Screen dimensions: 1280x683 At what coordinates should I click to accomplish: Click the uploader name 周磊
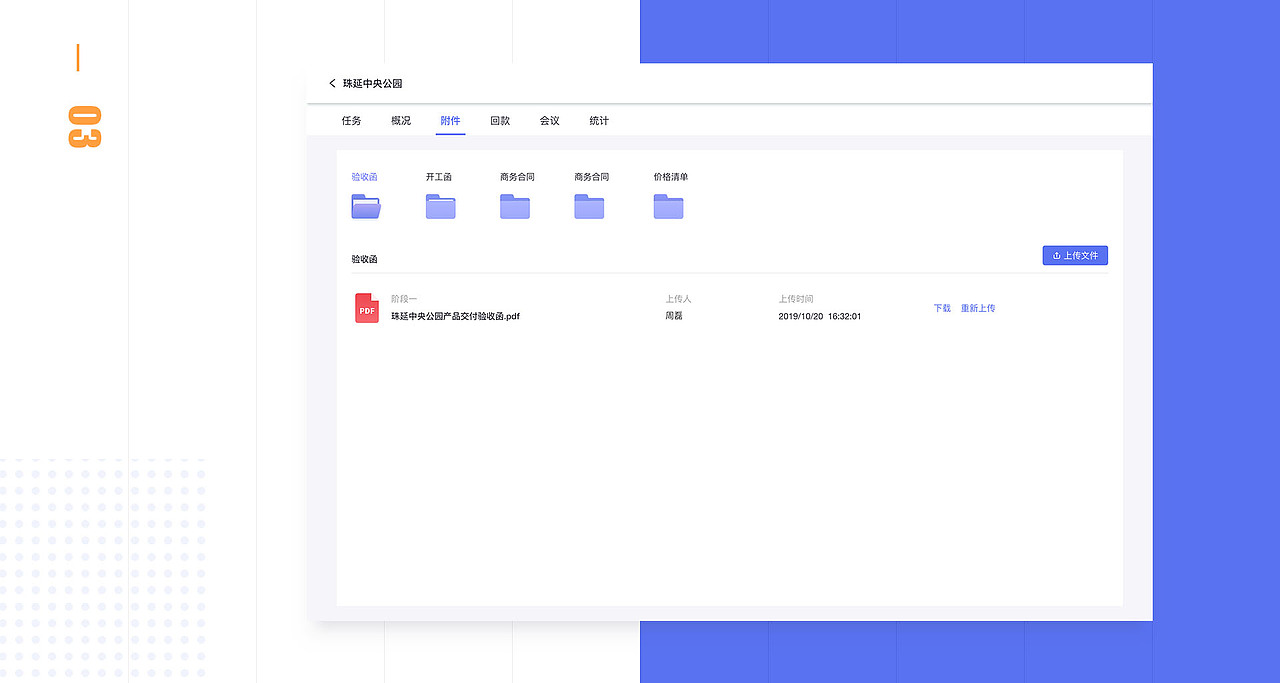tap(674, 316)
